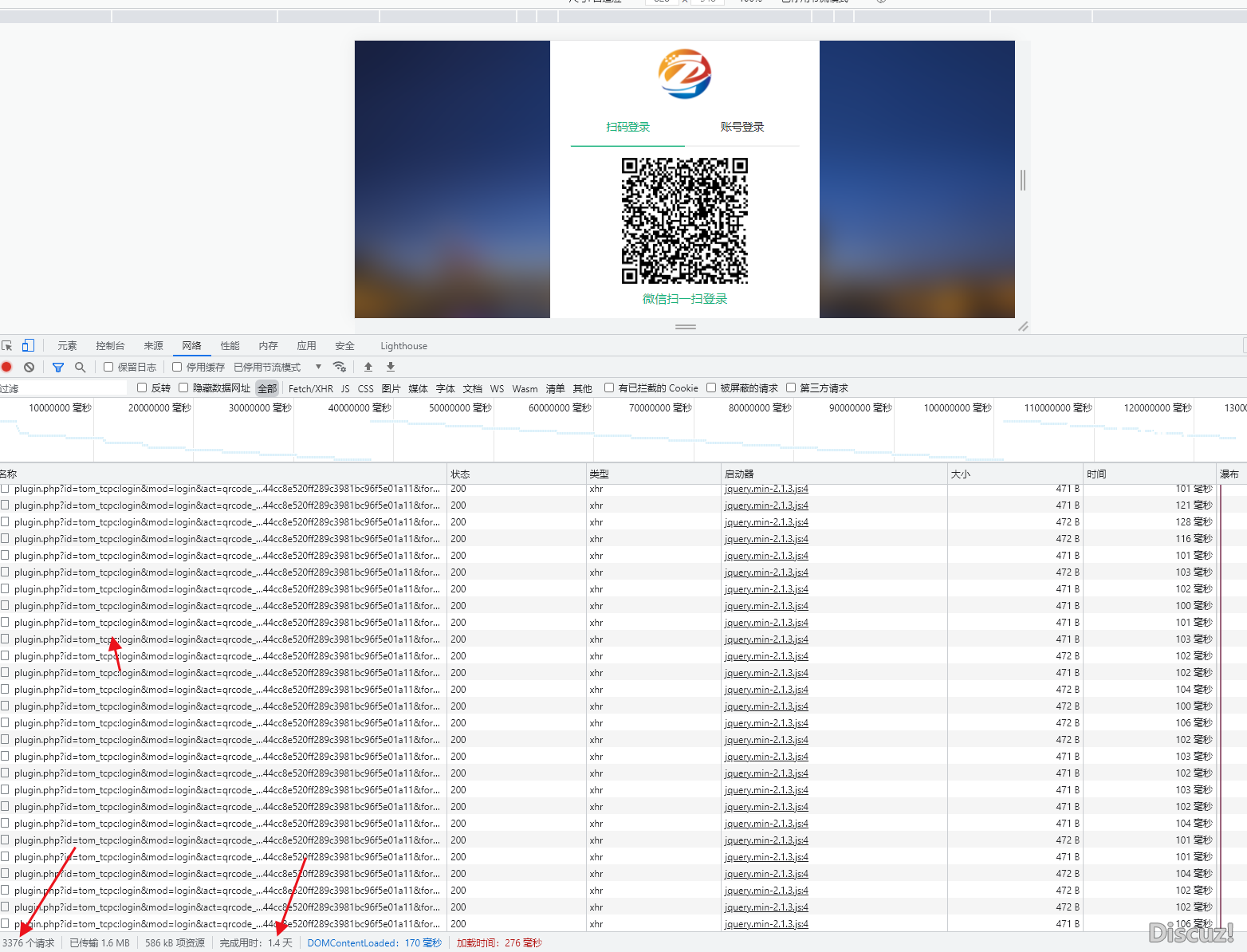The image size is (1247, 952).
Task: Open the 已停用节流模式 throttling dropdown
Action: point(277,367)
